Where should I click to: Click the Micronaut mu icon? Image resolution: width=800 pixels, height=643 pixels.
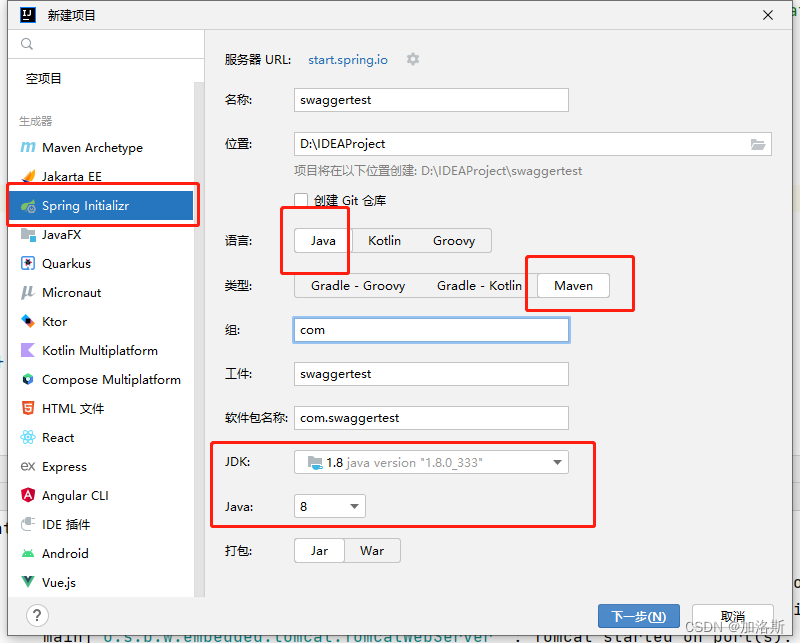[28, 292]
